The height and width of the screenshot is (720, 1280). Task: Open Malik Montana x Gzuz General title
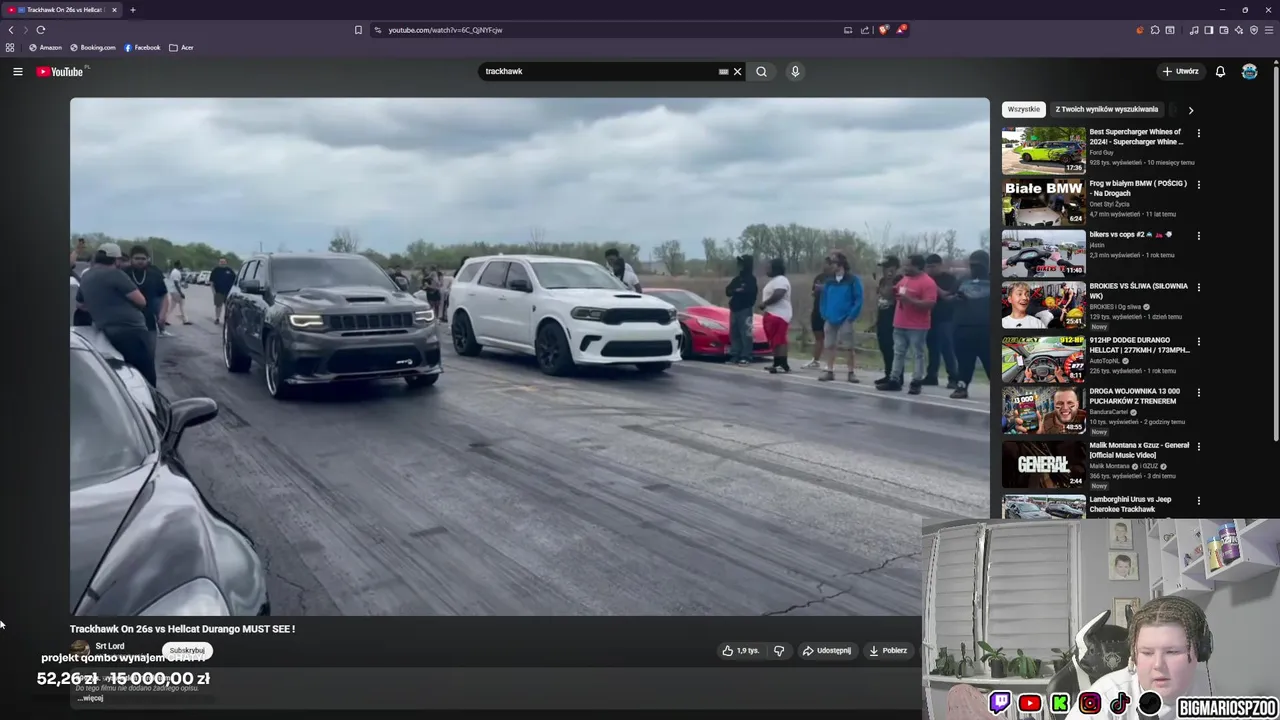point(1138,450)
